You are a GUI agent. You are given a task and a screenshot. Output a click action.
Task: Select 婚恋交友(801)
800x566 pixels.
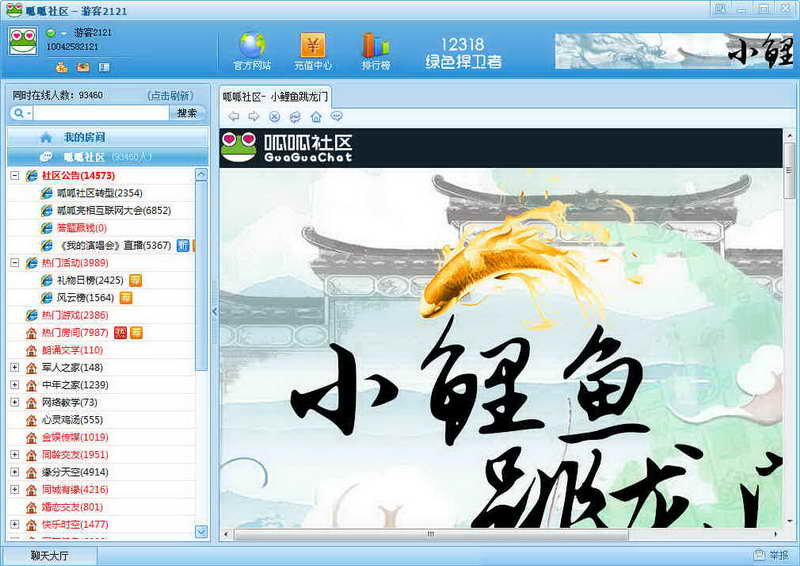tap(72, 507)
